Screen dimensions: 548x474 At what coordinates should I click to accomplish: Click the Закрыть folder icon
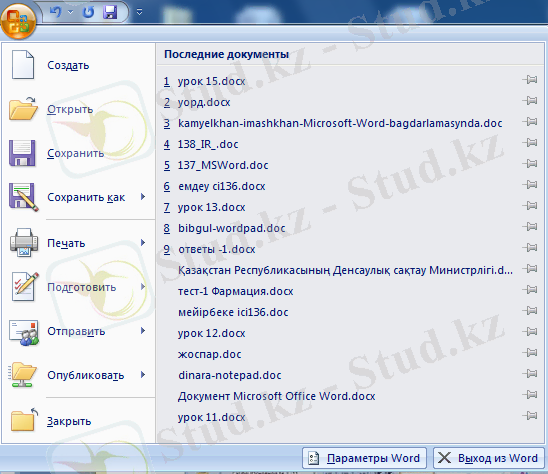23,420
